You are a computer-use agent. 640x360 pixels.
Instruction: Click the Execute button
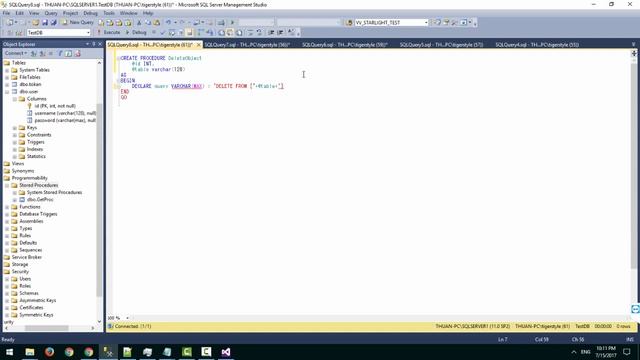point(108,32)
